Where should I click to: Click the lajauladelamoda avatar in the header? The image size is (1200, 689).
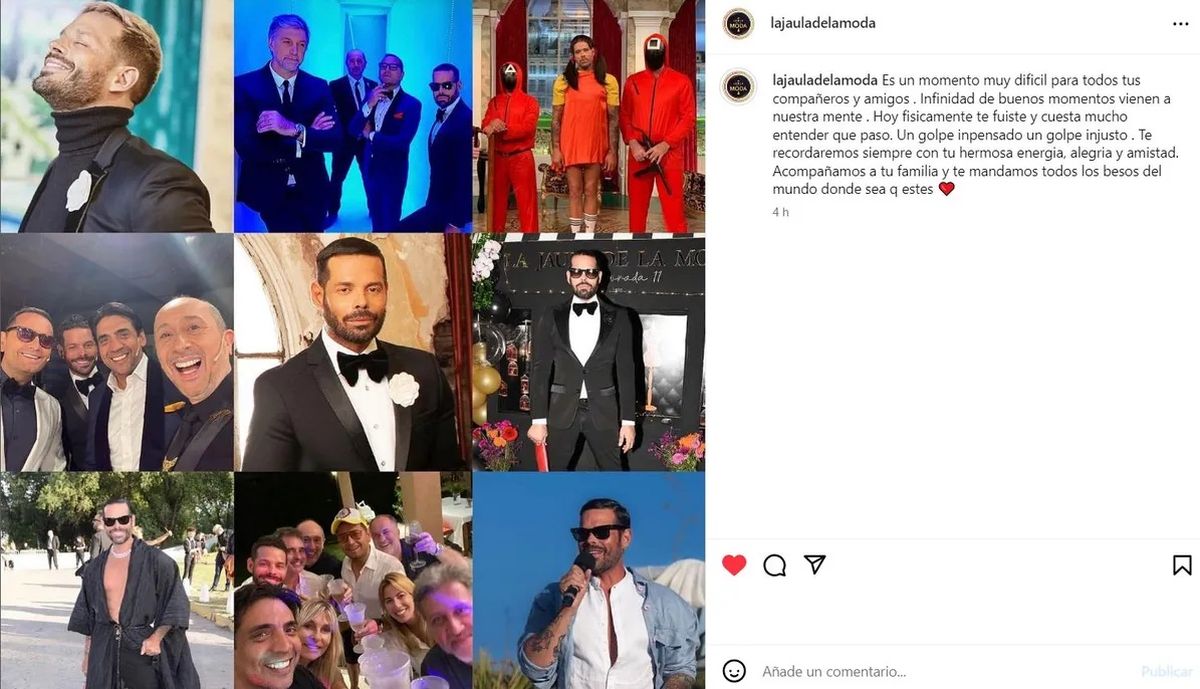(738, 23)
